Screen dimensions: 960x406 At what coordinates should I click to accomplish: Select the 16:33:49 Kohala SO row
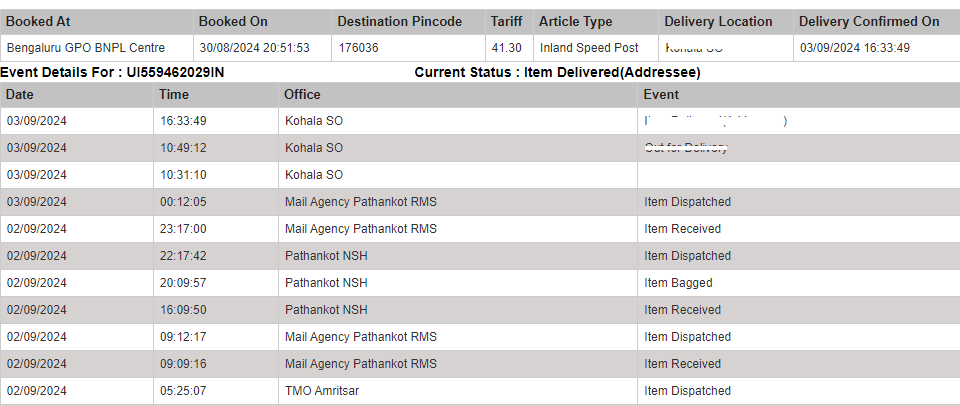480,121
